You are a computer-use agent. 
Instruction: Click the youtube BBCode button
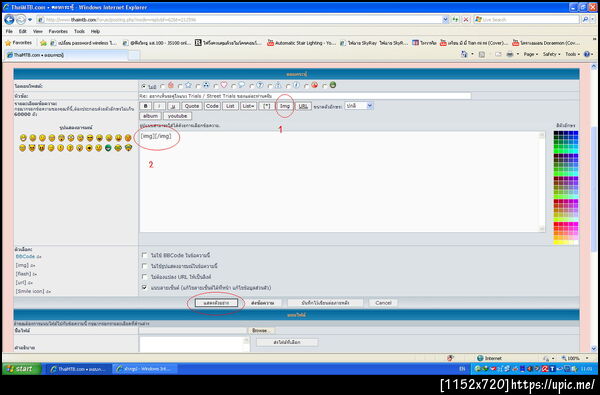pyautogui.click(x=178, y=116)
